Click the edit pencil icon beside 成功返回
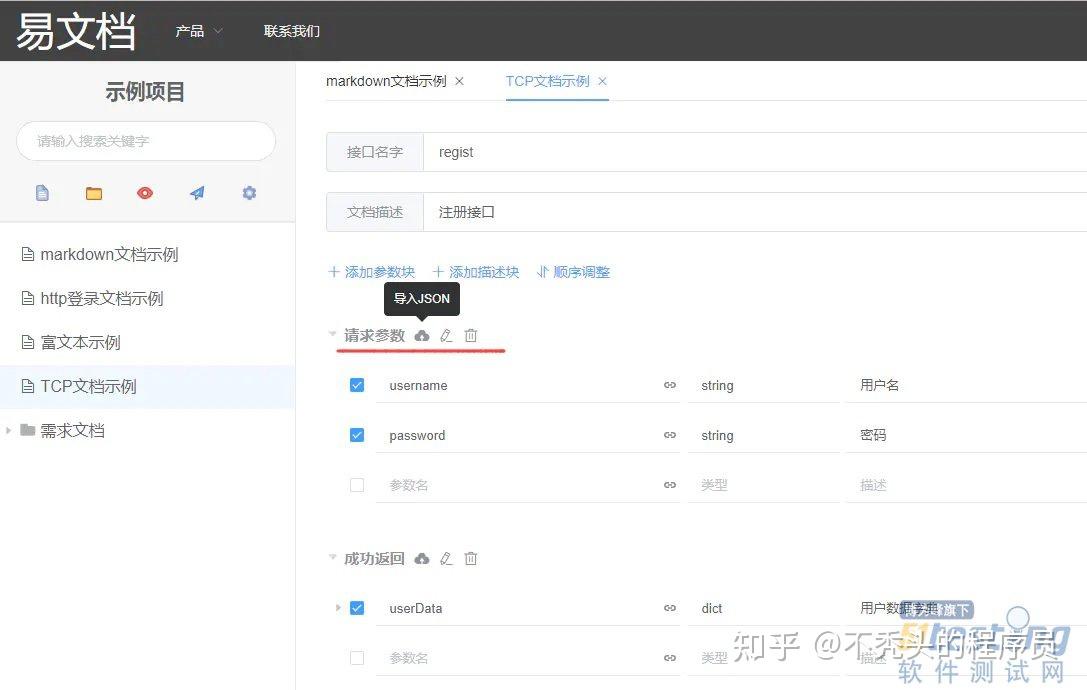Image resolution: width=1087 pixels, height=690 pixels. pyautogui.click(x=446, y=558)
